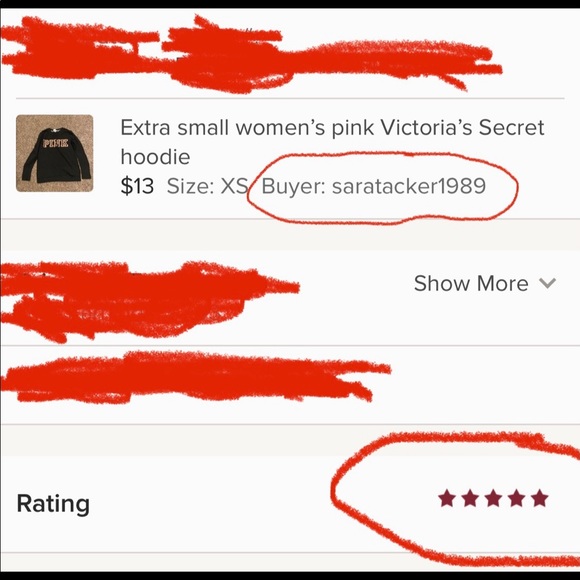The image size is (580, 580).
Task: Click the red scribbled-out header at top
Action: 252,54
